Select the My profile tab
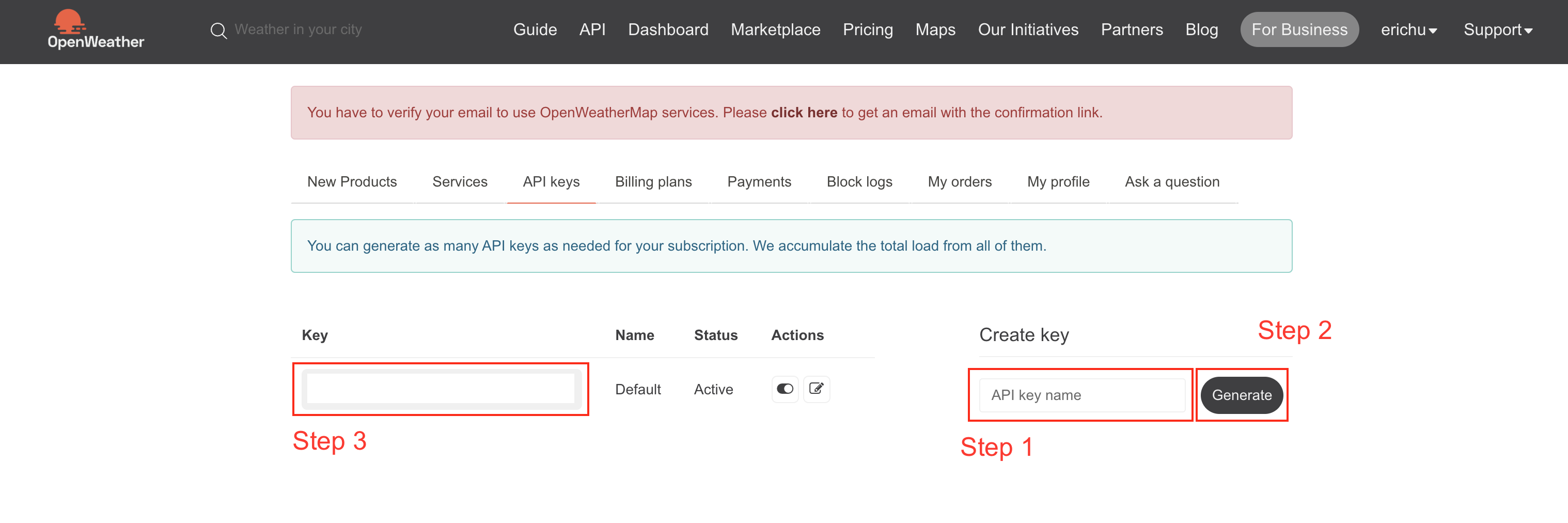Screen dimensions: 1568x523 point(1058,182)
